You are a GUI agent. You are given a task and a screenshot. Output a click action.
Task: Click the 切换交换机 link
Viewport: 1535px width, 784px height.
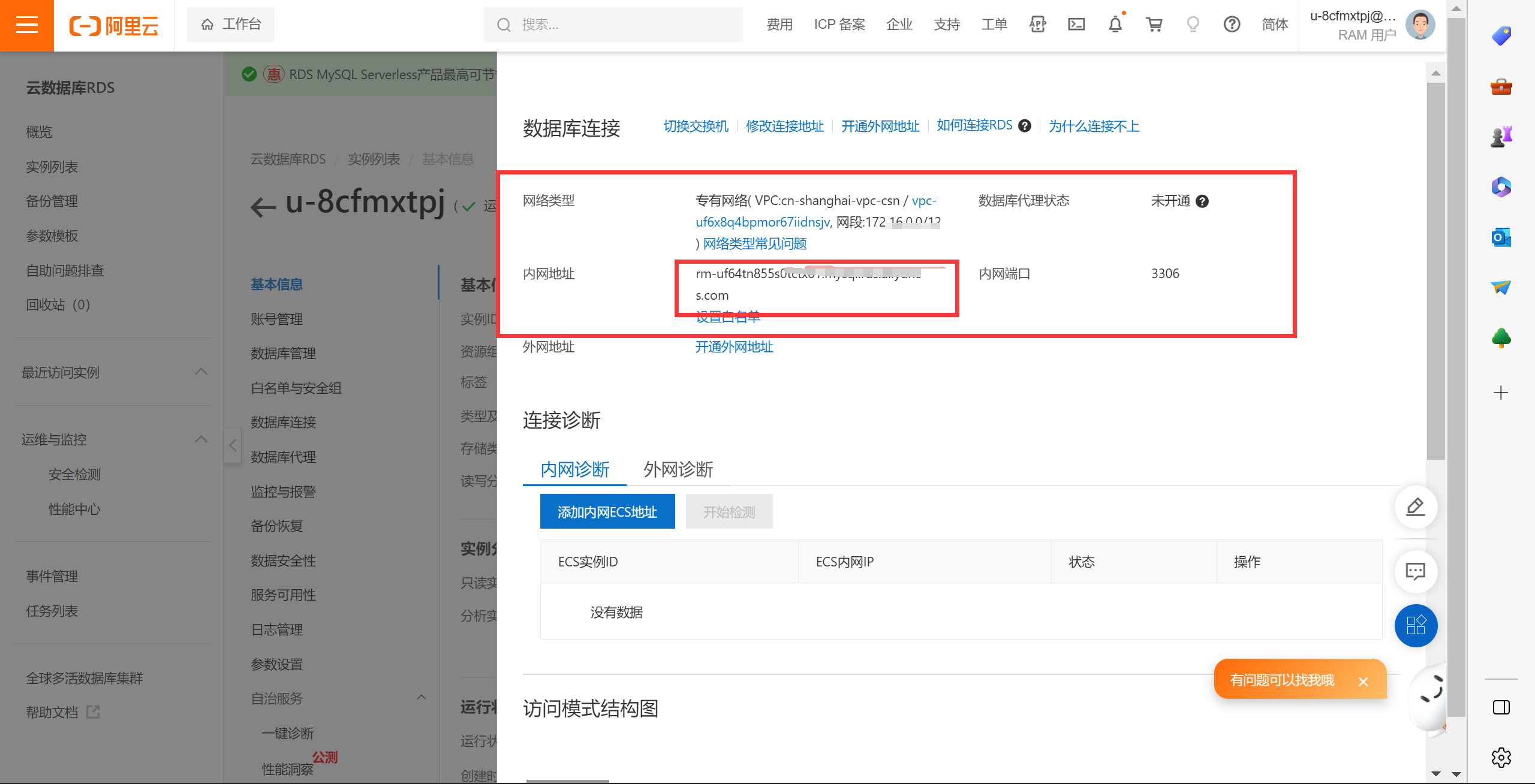click(696, 126)
